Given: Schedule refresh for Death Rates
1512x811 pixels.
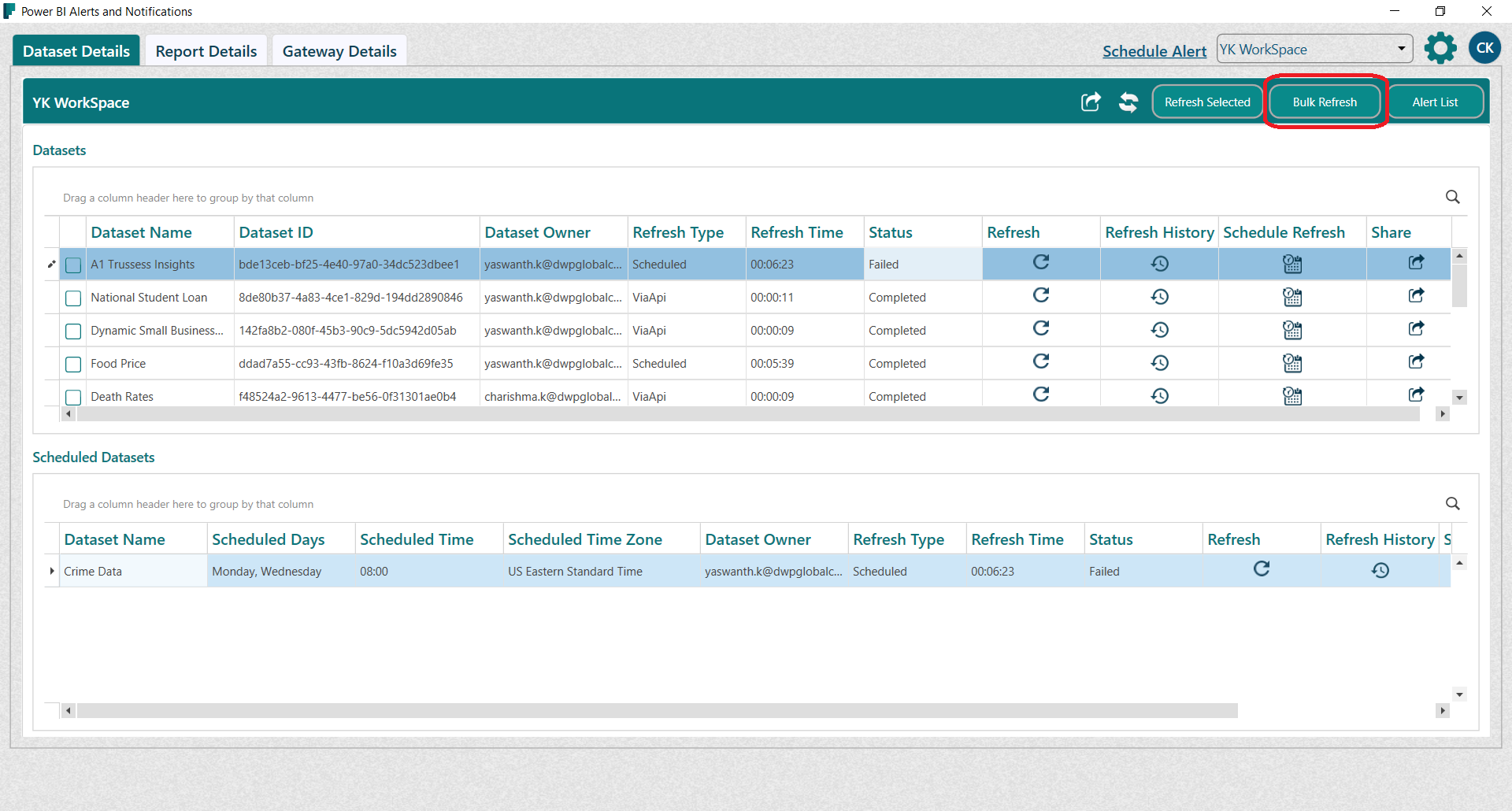Looking at the screenshot, I should point(1292,396).
